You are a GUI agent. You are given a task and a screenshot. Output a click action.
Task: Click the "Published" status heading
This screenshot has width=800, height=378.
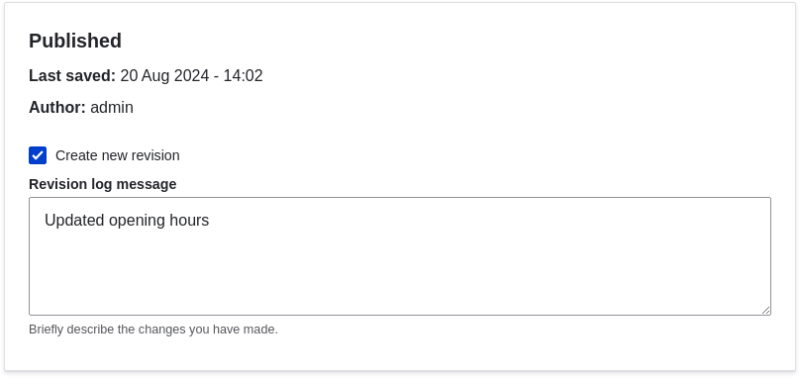tap(75, 41)
